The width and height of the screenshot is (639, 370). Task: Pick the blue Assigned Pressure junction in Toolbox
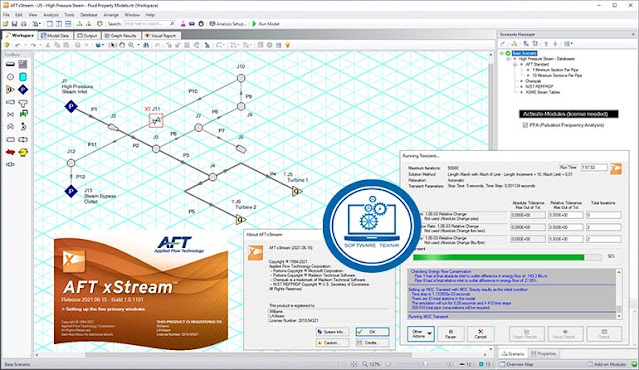click(23, 89)
